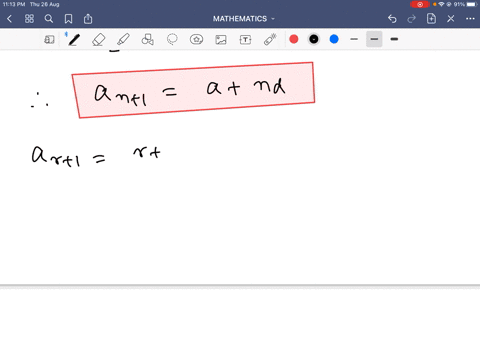Tap the screen recording indicator in status bar
This screenshot has width=480, height=360.
coord(420,4)
